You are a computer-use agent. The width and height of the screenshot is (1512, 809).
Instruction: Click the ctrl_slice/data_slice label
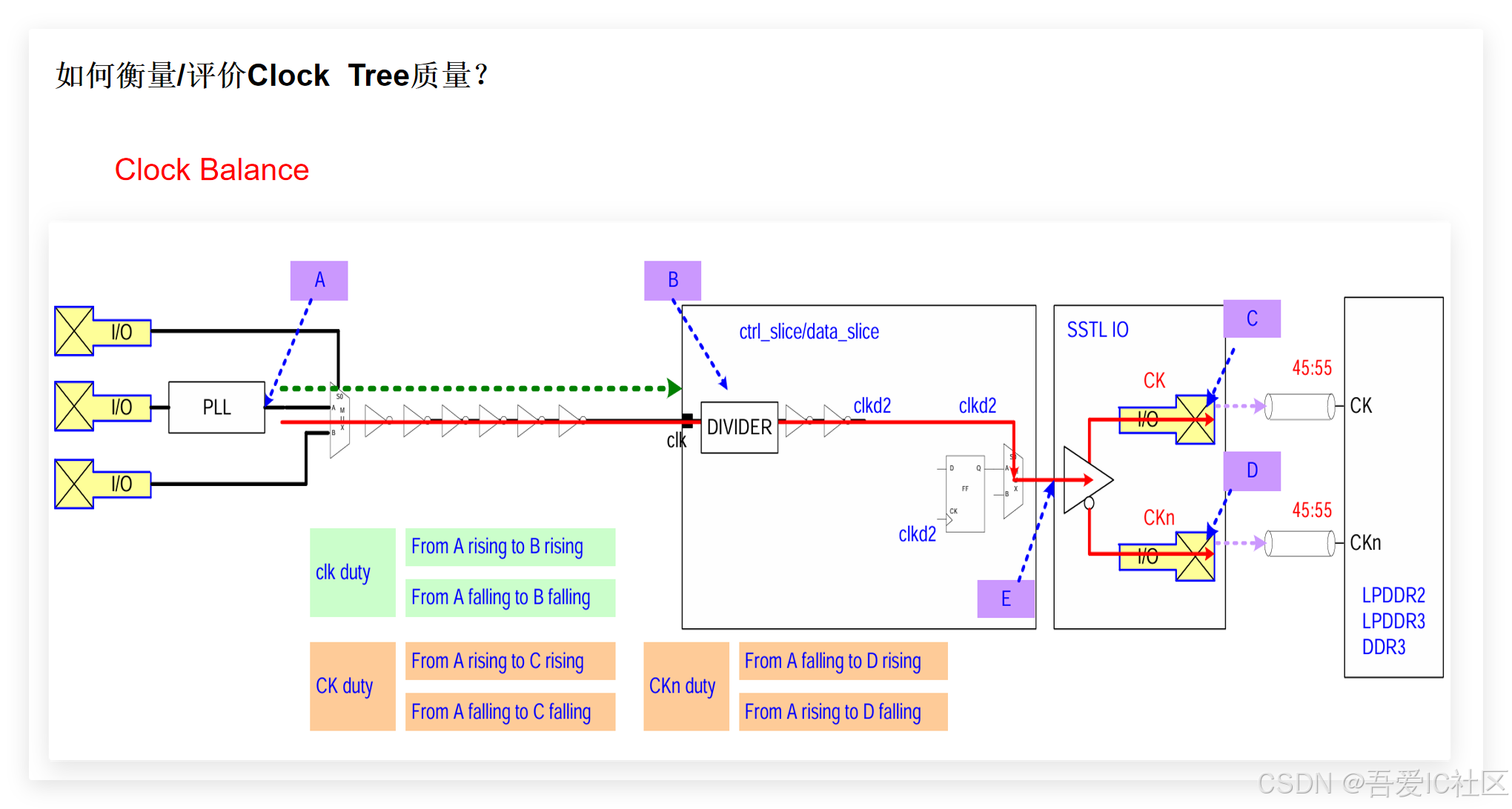pos(809,331)
